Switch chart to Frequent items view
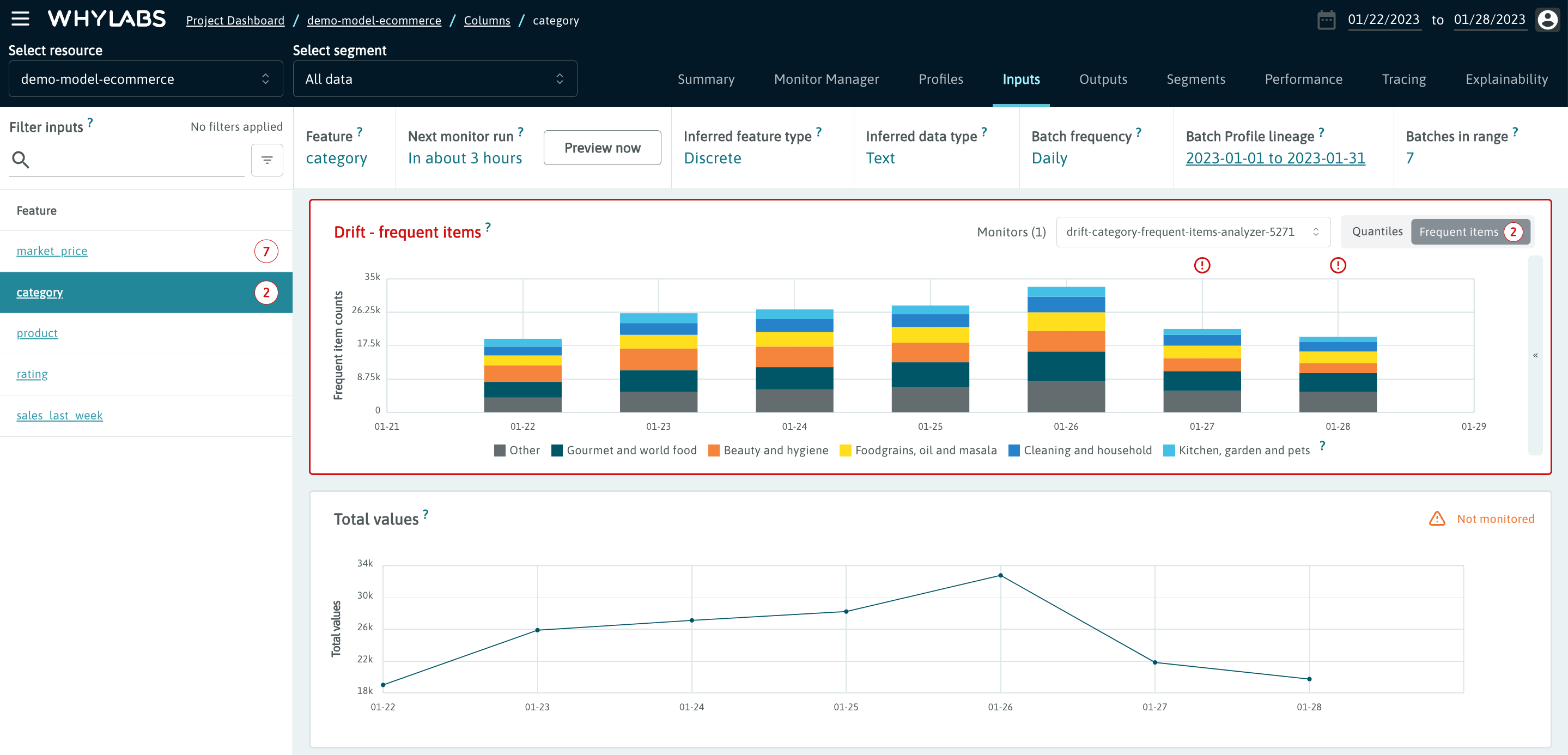The image size is (1568, 755). pyautogui.click(x=1458, y=232)
